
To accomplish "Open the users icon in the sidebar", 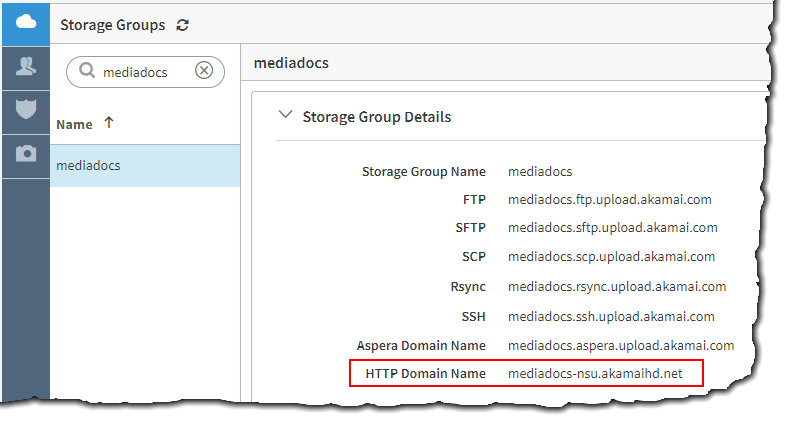I will coord(26,67).
